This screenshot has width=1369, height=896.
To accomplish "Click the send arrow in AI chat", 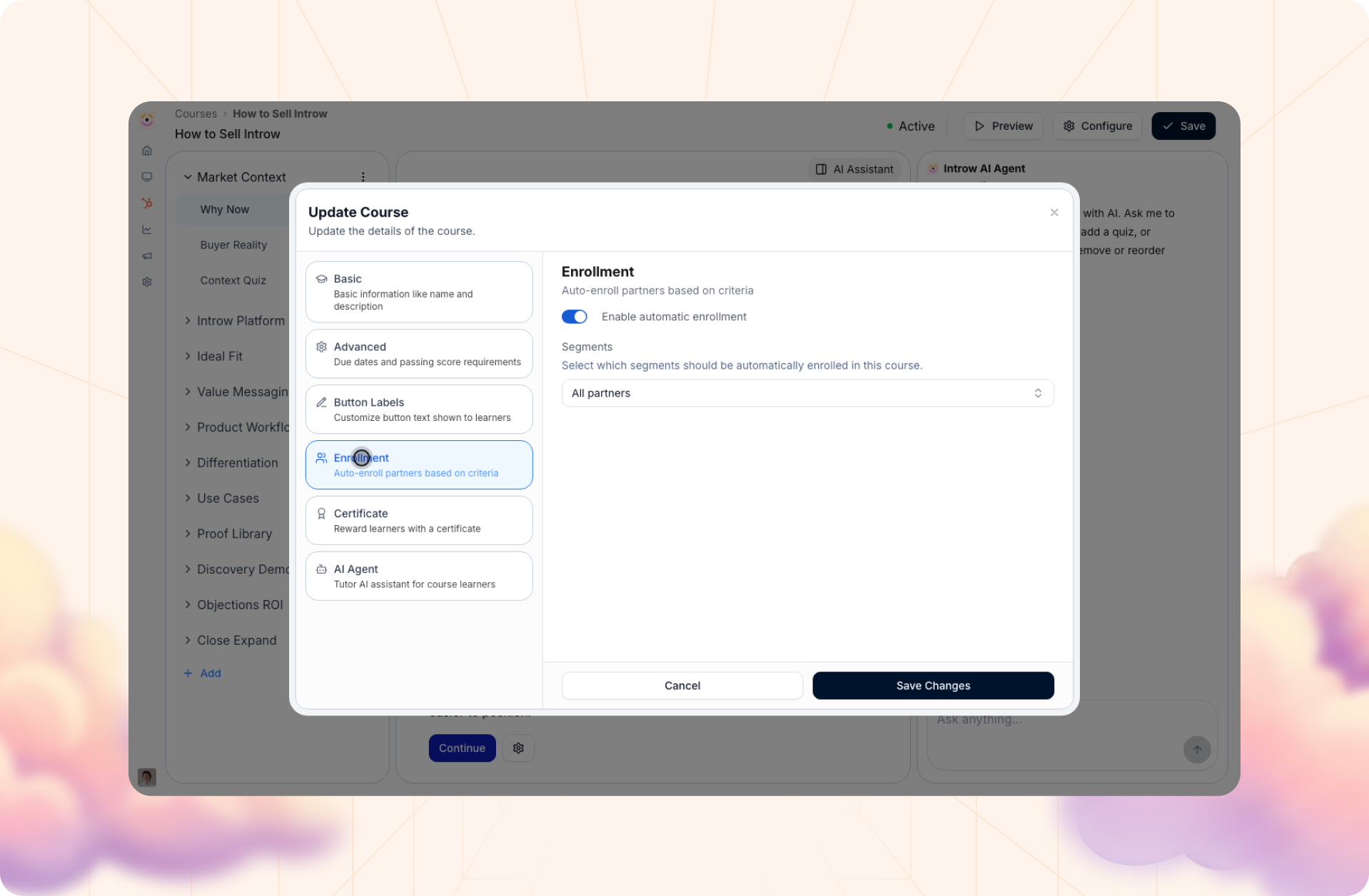I will (x=1197, y=749).
